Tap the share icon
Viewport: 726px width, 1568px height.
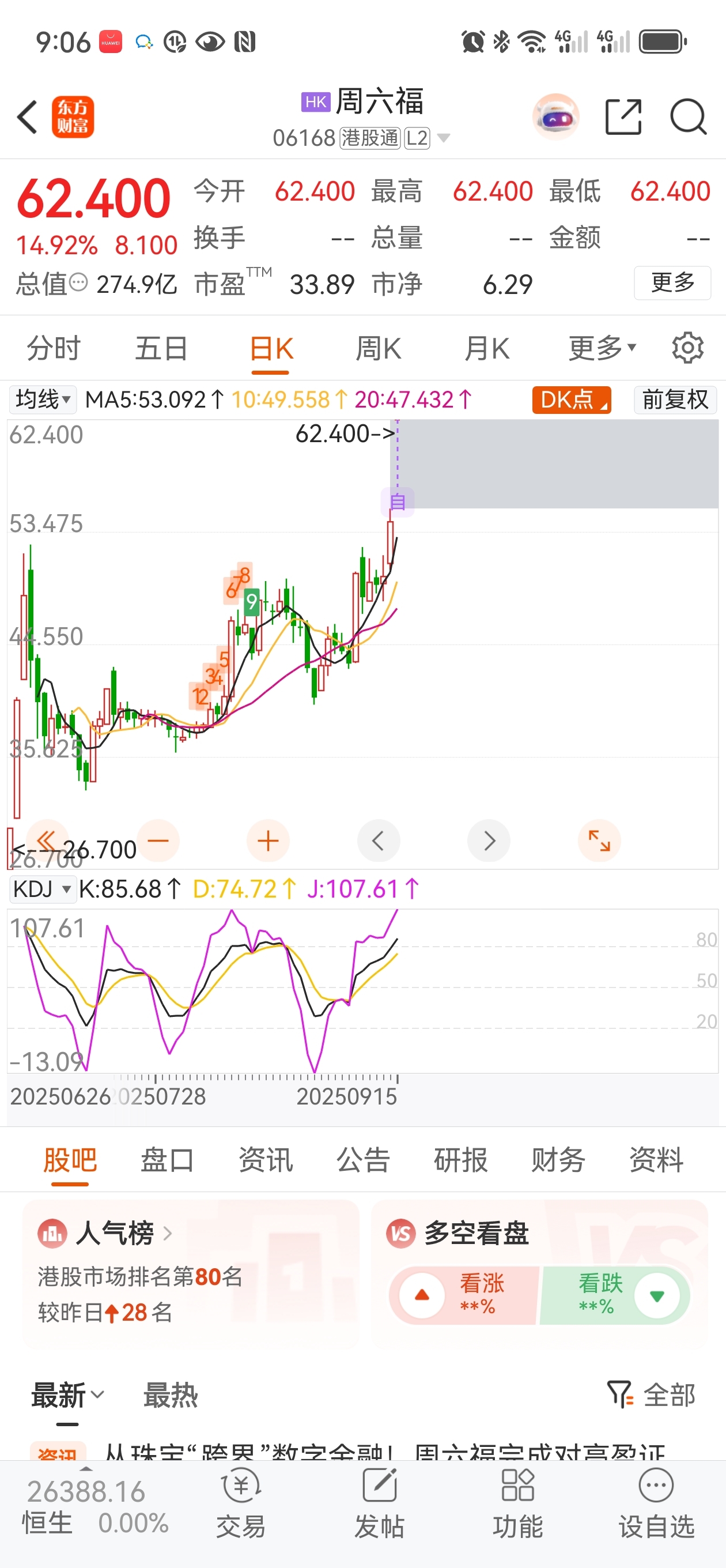pyautogui.click(x=624, y=117)
